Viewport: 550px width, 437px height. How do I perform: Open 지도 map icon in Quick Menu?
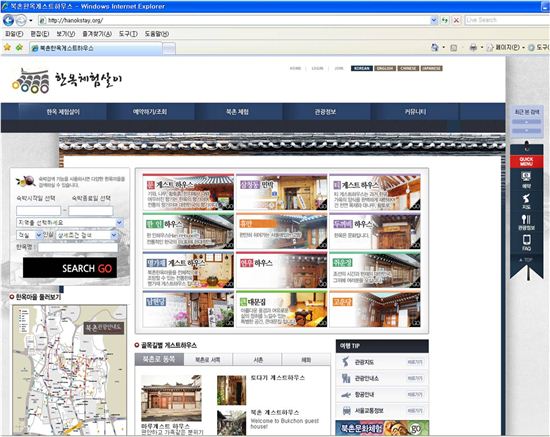[x=526, y=201]
